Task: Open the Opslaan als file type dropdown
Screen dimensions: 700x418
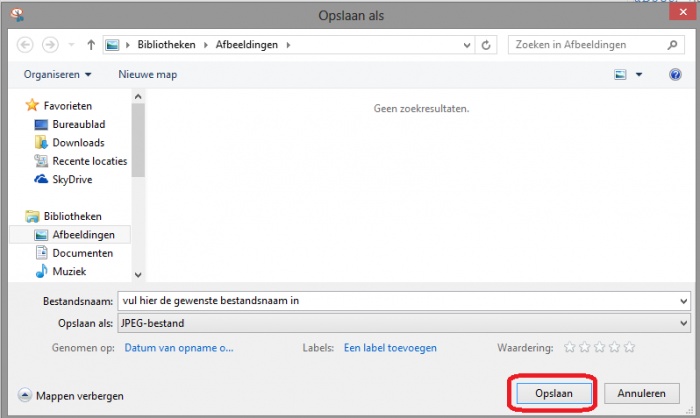Action: pyautogui.click(x=404, y=323)
